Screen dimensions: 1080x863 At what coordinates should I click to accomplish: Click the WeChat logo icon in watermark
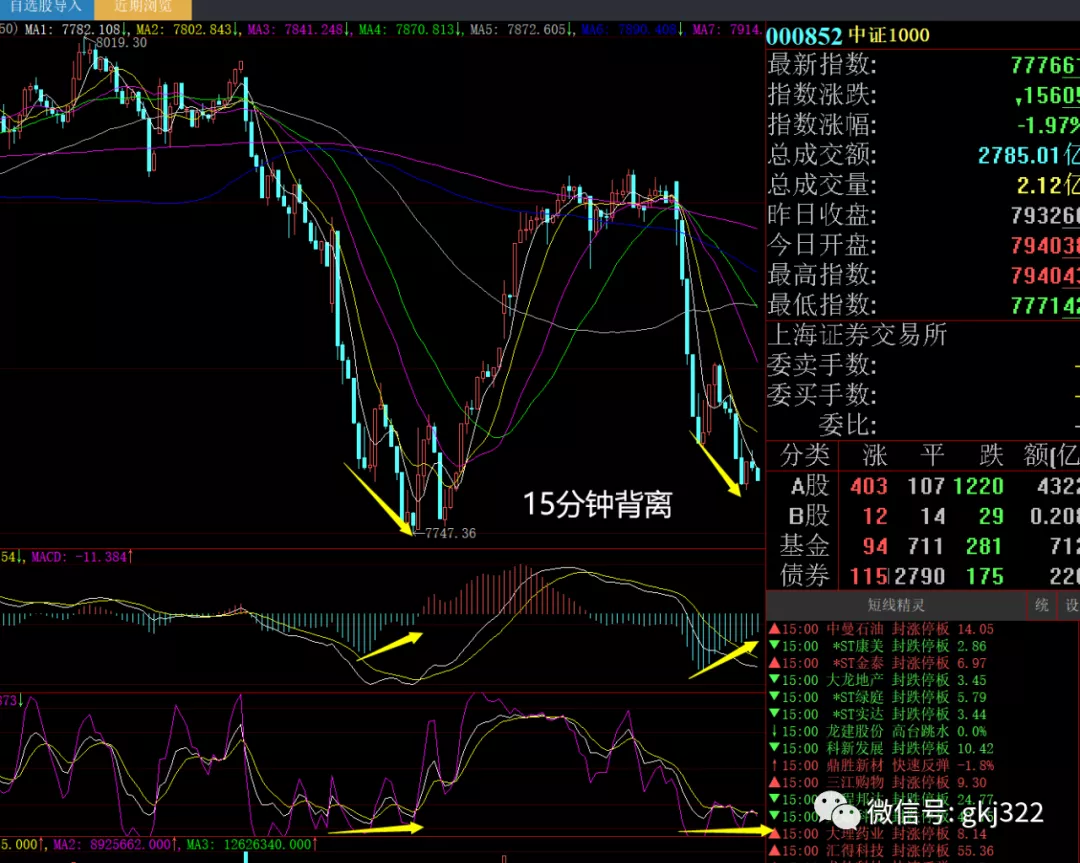832,808
